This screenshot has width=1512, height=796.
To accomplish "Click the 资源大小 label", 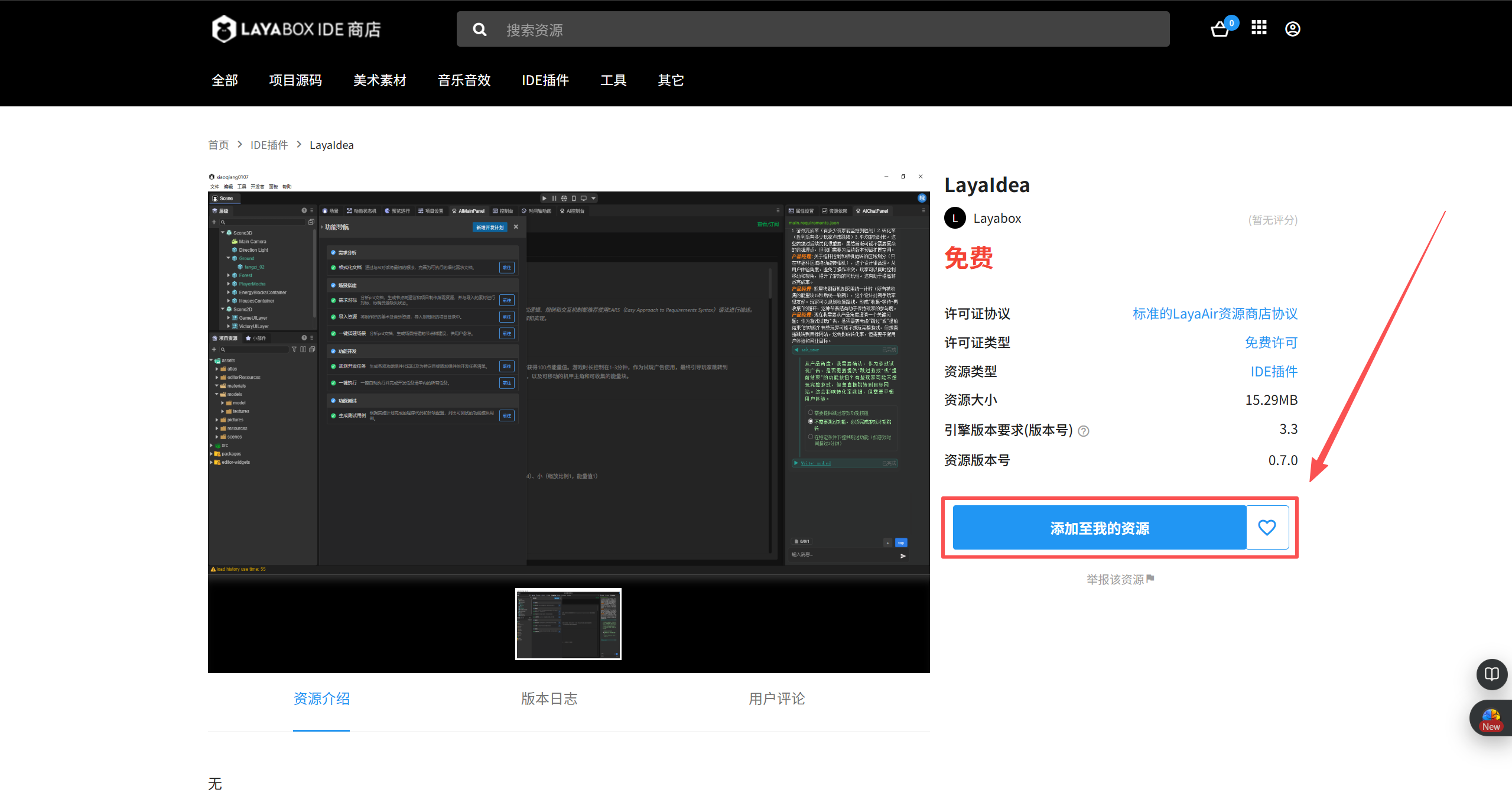I will pos(971,400).
